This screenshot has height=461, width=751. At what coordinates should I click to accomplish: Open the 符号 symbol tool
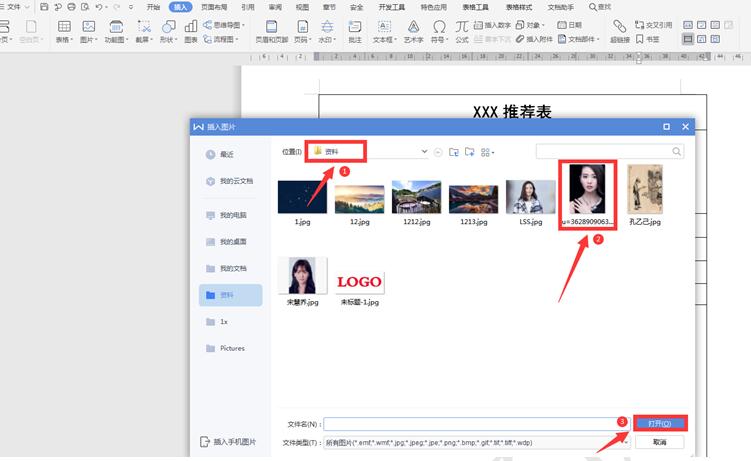click(x=439, y=32)
